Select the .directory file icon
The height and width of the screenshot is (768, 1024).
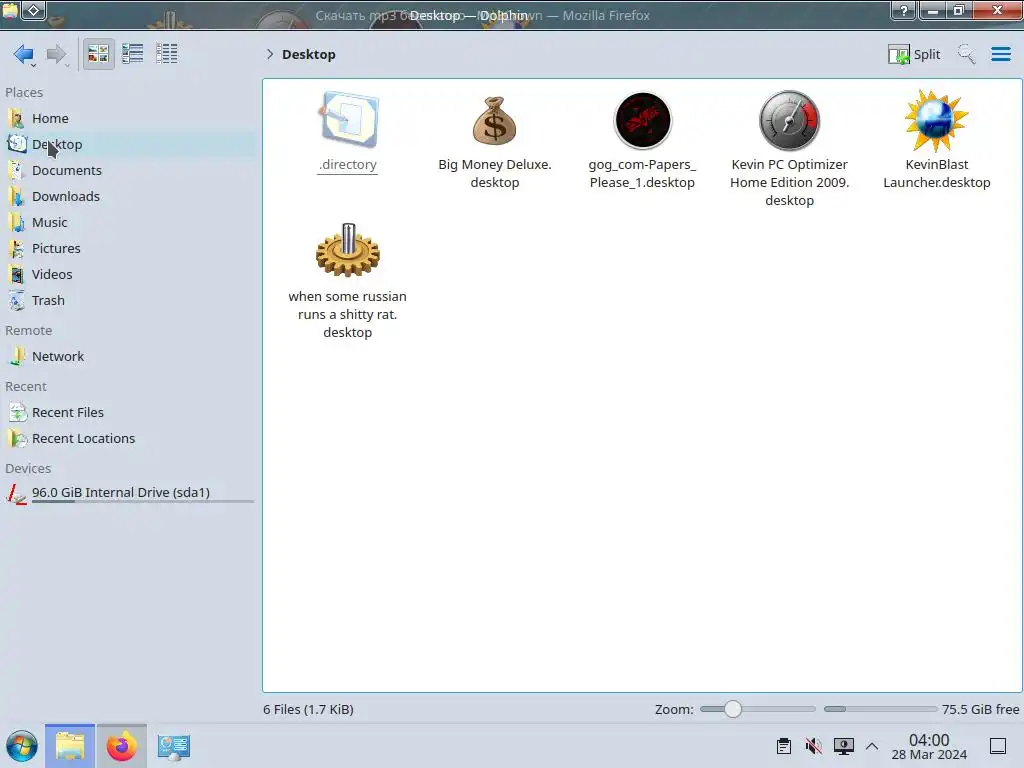[x=348, y=120]
